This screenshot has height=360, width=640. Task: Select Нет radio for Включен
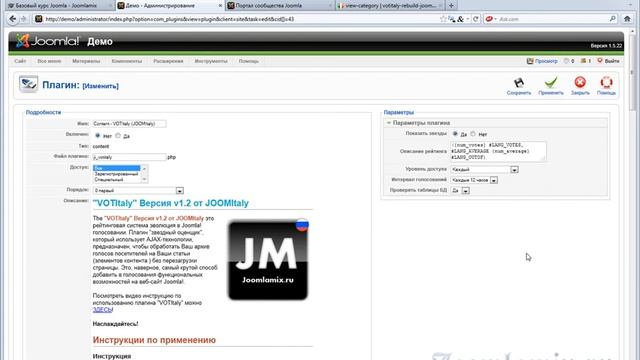[98, 136]
